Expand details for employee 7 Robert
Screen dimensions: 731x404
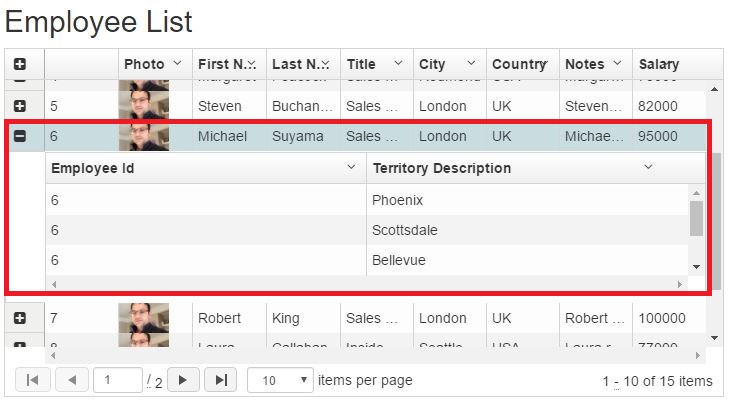click(x=20, y=318)
